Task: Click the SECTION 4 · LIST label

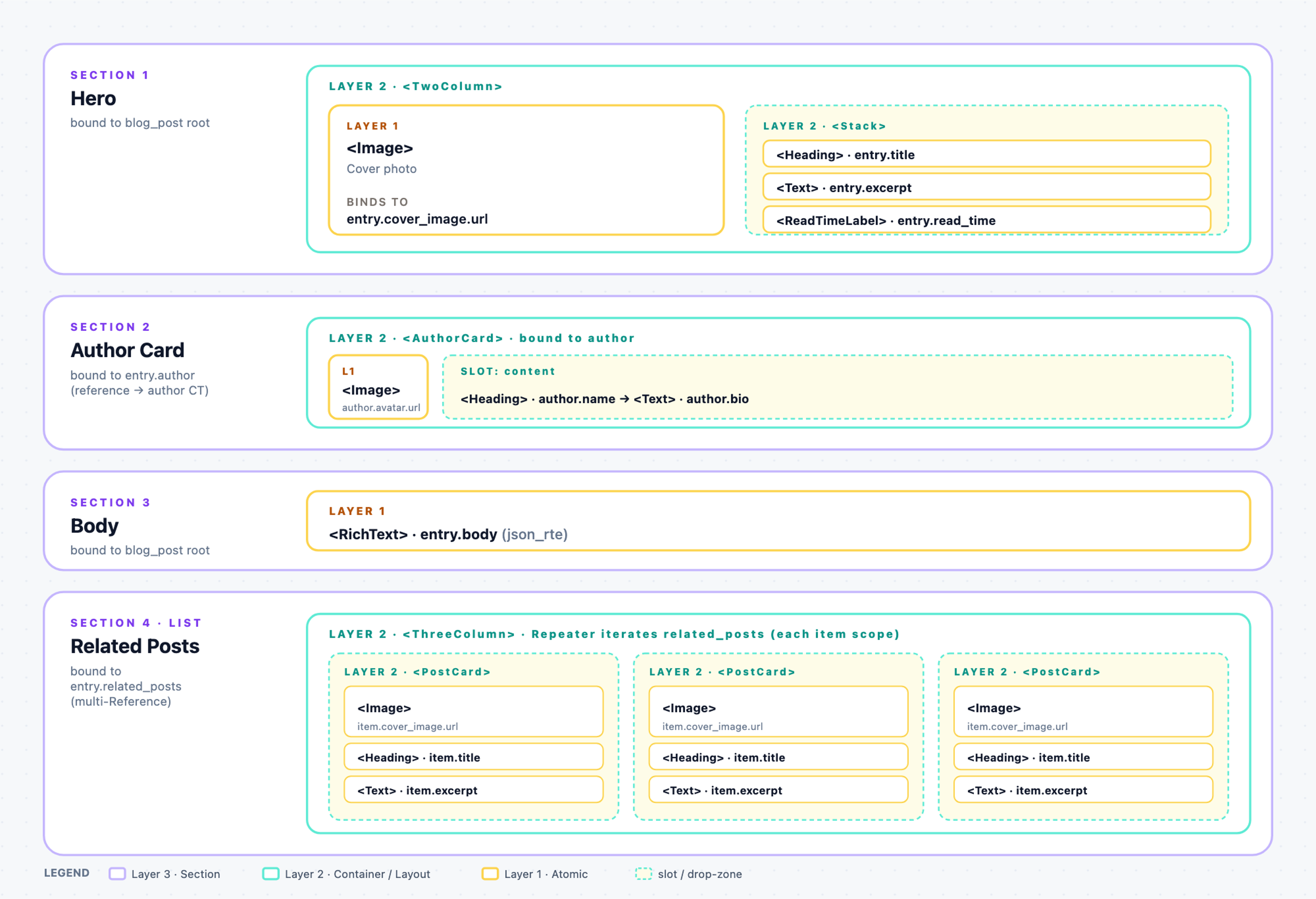Action: tap(136, 623)
